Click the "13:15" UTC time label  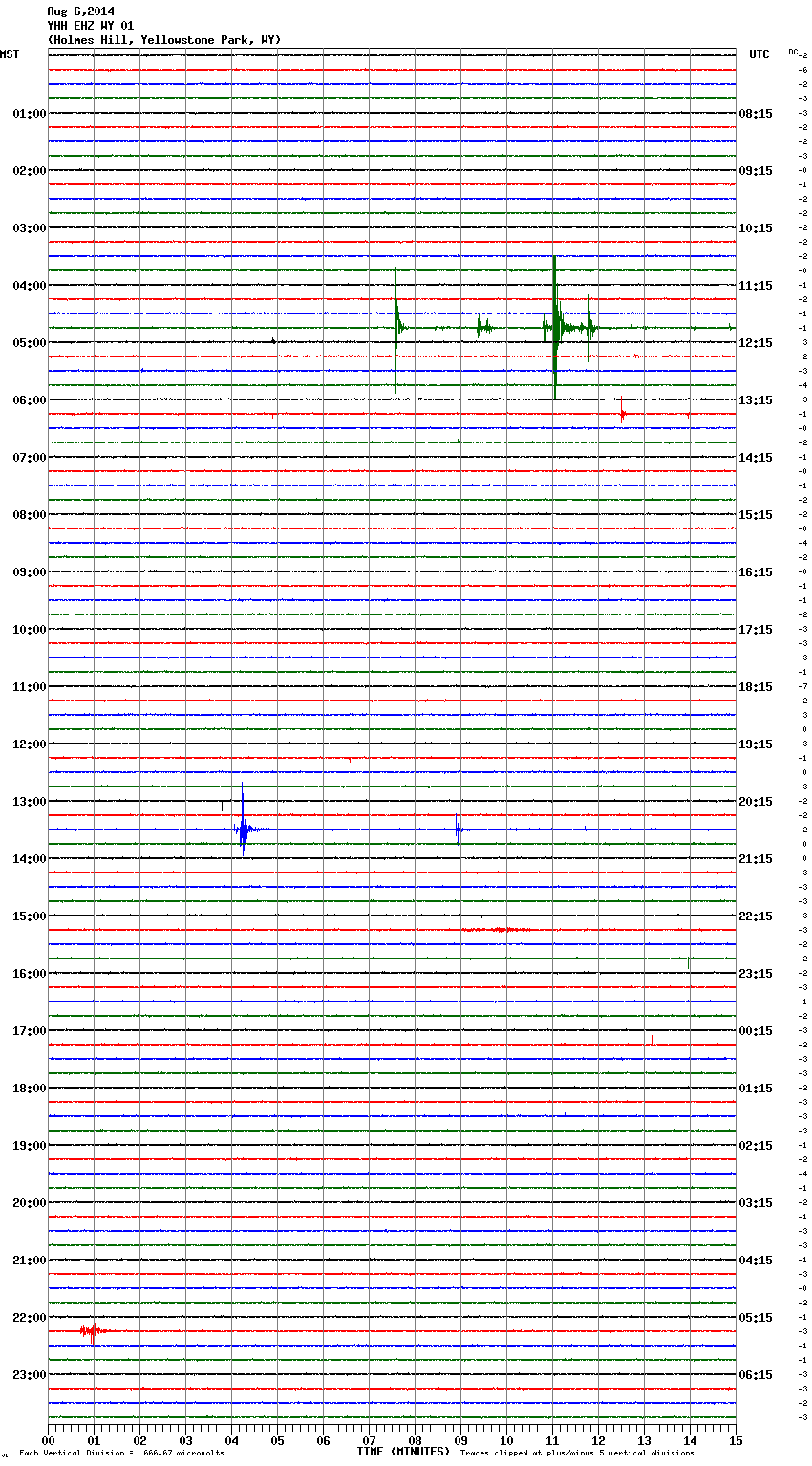tap(756, 400)
